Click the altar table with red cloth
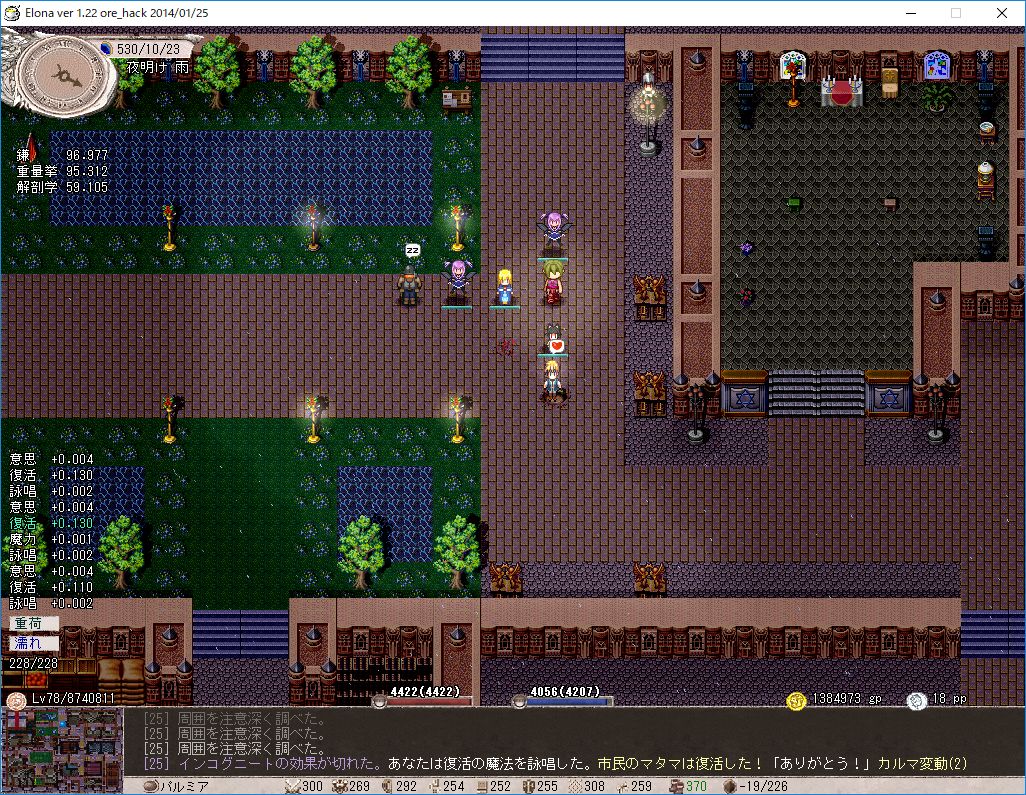This screenshot has width=1026, height=795. pos(842,92)
